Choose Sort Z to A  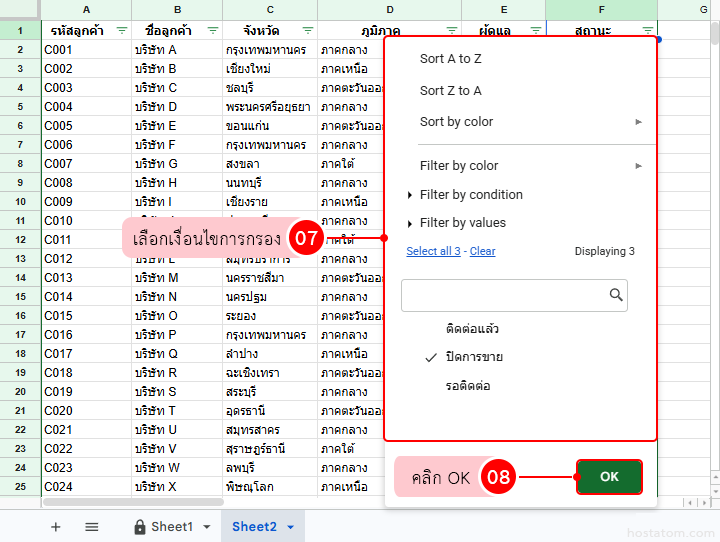(450, 90)
